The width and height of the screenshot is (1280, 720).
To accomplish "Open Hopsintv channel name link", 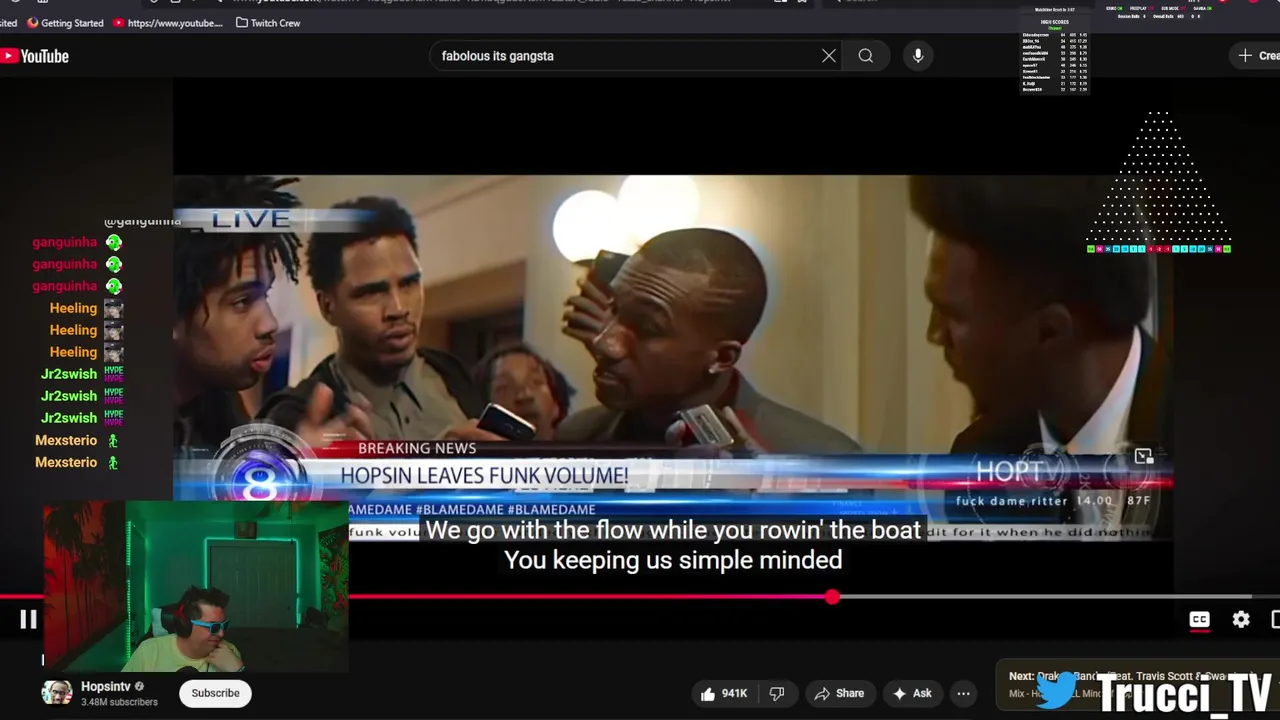I will point(106,687).
